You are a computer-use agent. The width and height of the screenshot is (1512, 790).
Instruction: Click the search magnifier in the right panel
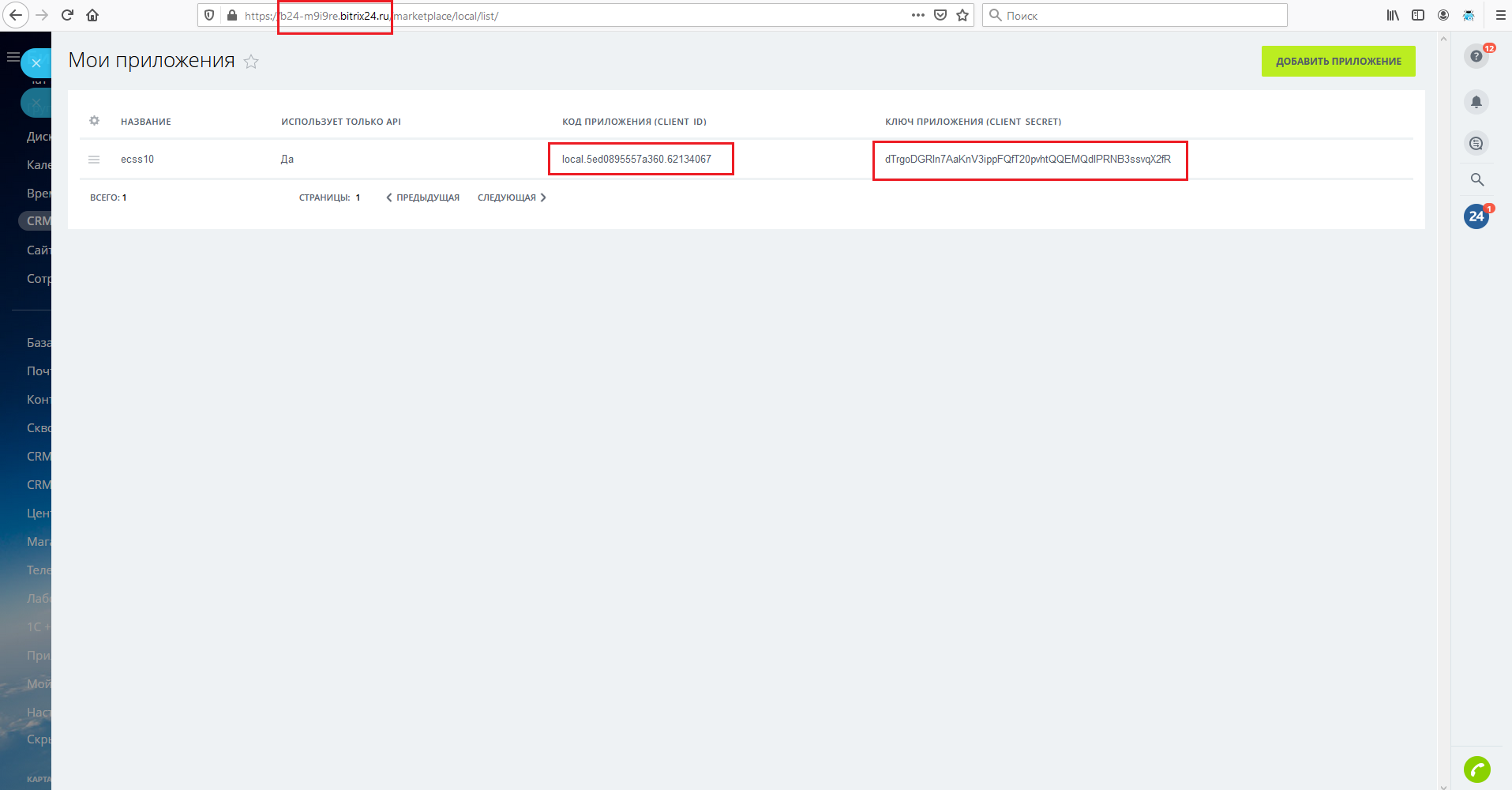1477,179
